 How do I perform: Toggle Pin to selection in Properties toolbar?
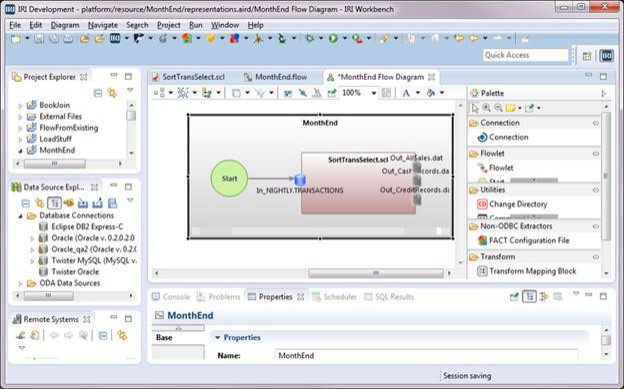514,297
